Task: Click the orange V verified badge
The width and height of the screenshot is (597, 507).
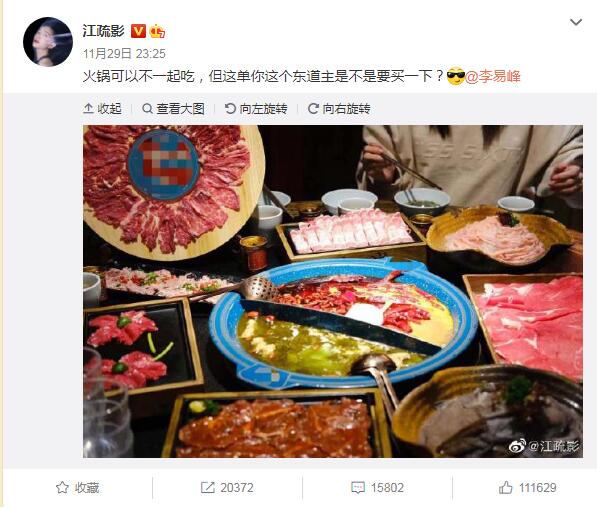Action: [x=138, y=31]
